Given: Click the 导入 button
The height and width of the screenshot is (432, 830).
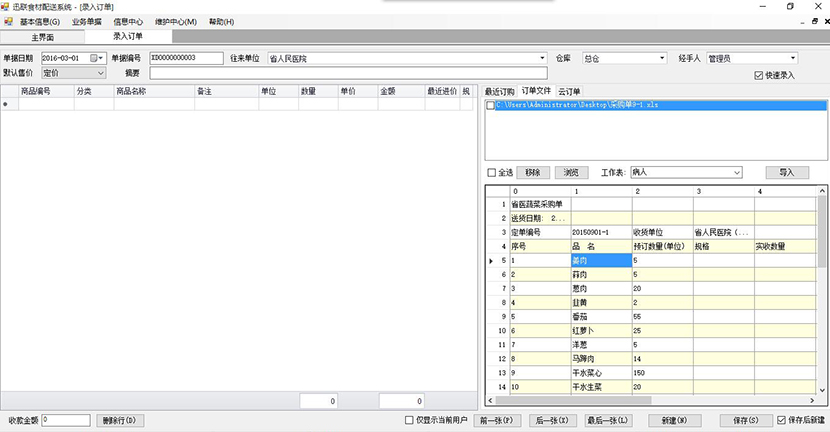Looking at the screenshot, I should click(x=787, y=173).
